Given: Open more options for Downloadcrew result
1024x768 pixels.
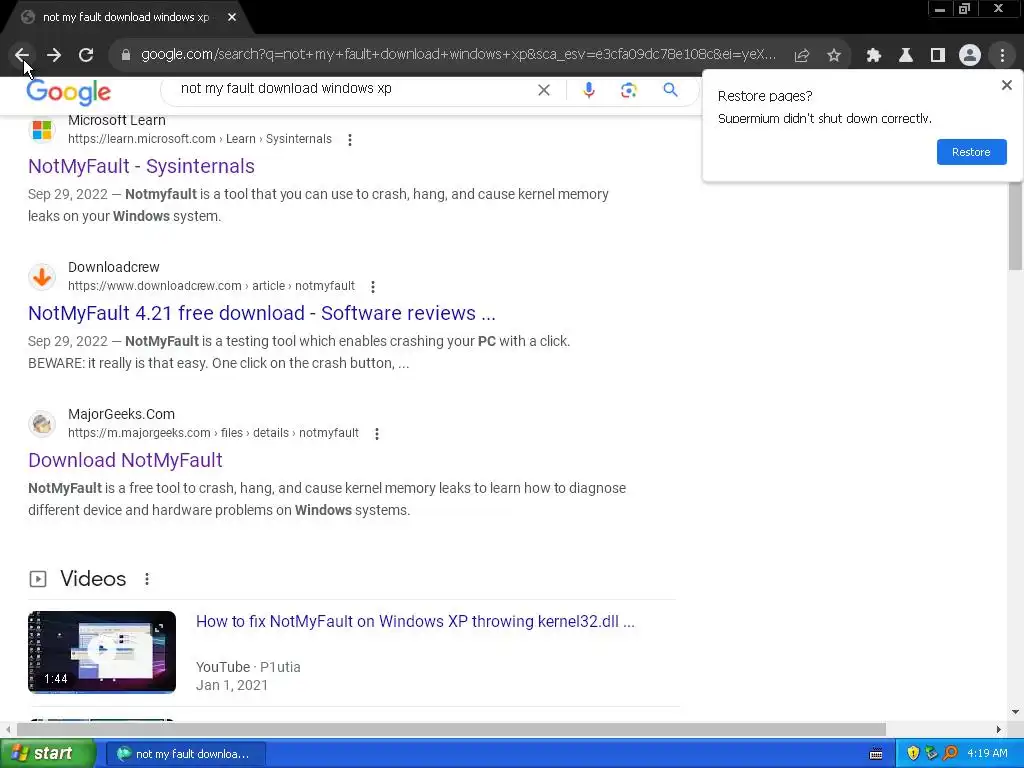Looking at the screenshot, I should click(x=372, y=287).
